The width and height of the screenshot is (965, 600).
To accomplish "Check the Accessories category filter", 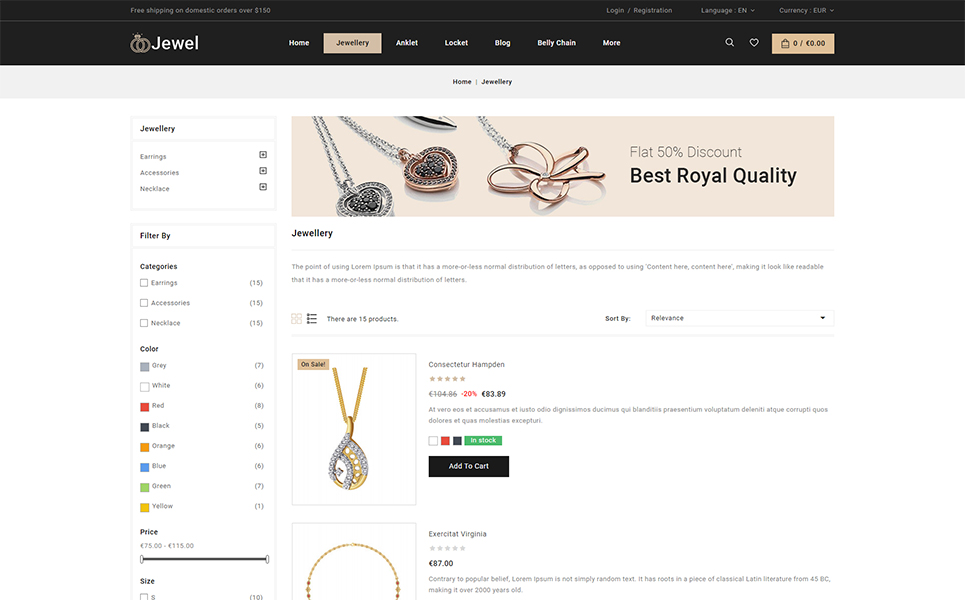I will (x=144, y=303).
